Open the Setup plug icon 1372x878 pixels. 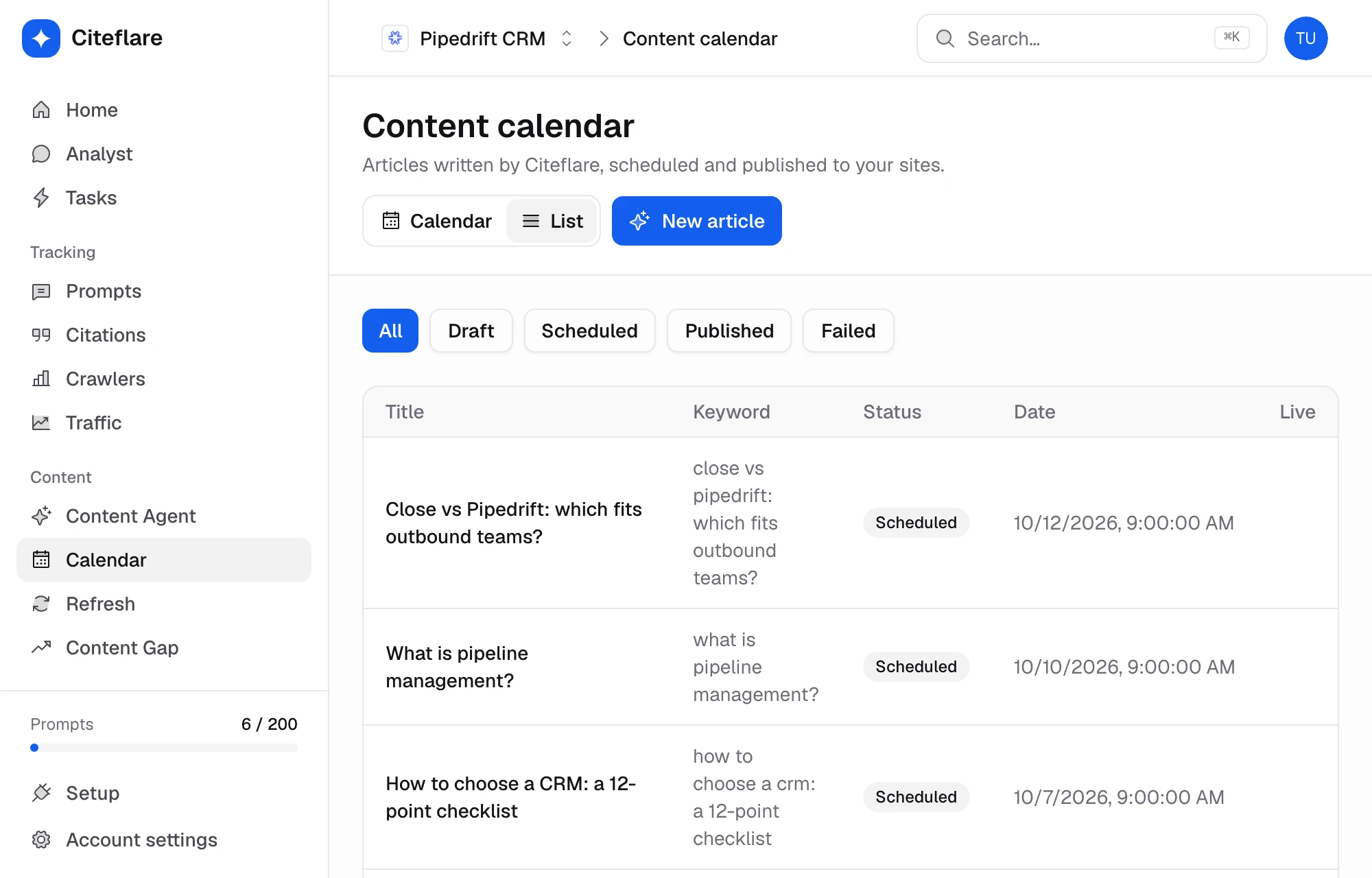pyautogui.click(x=41, y=793)
